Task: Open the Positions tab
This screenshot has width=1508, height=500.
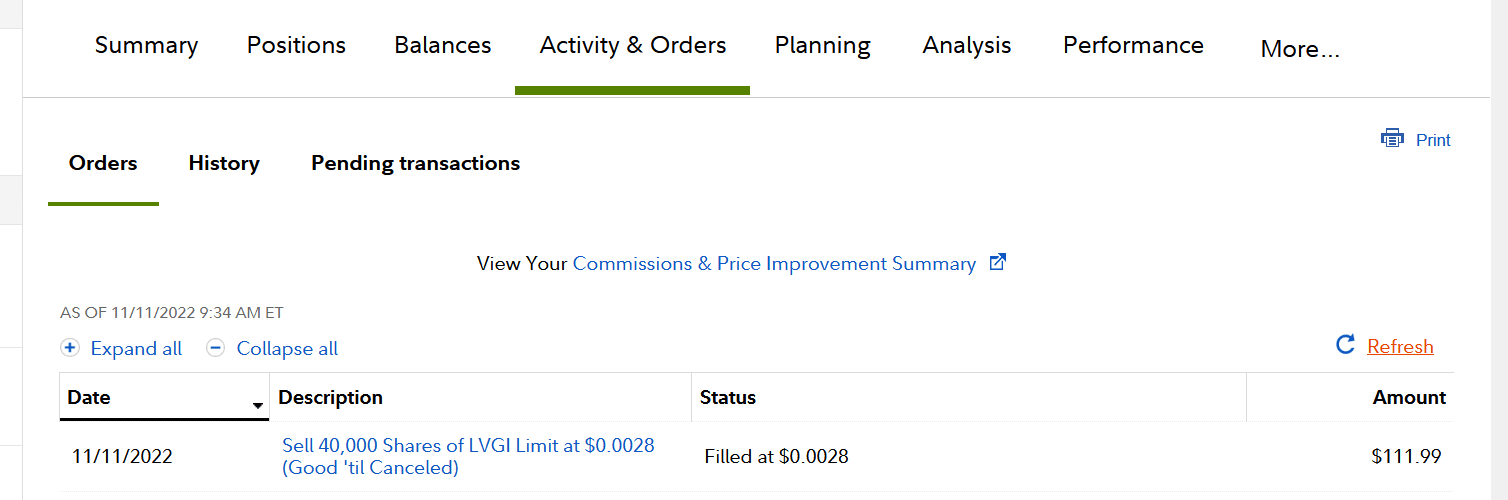Action: pos(296,45)
